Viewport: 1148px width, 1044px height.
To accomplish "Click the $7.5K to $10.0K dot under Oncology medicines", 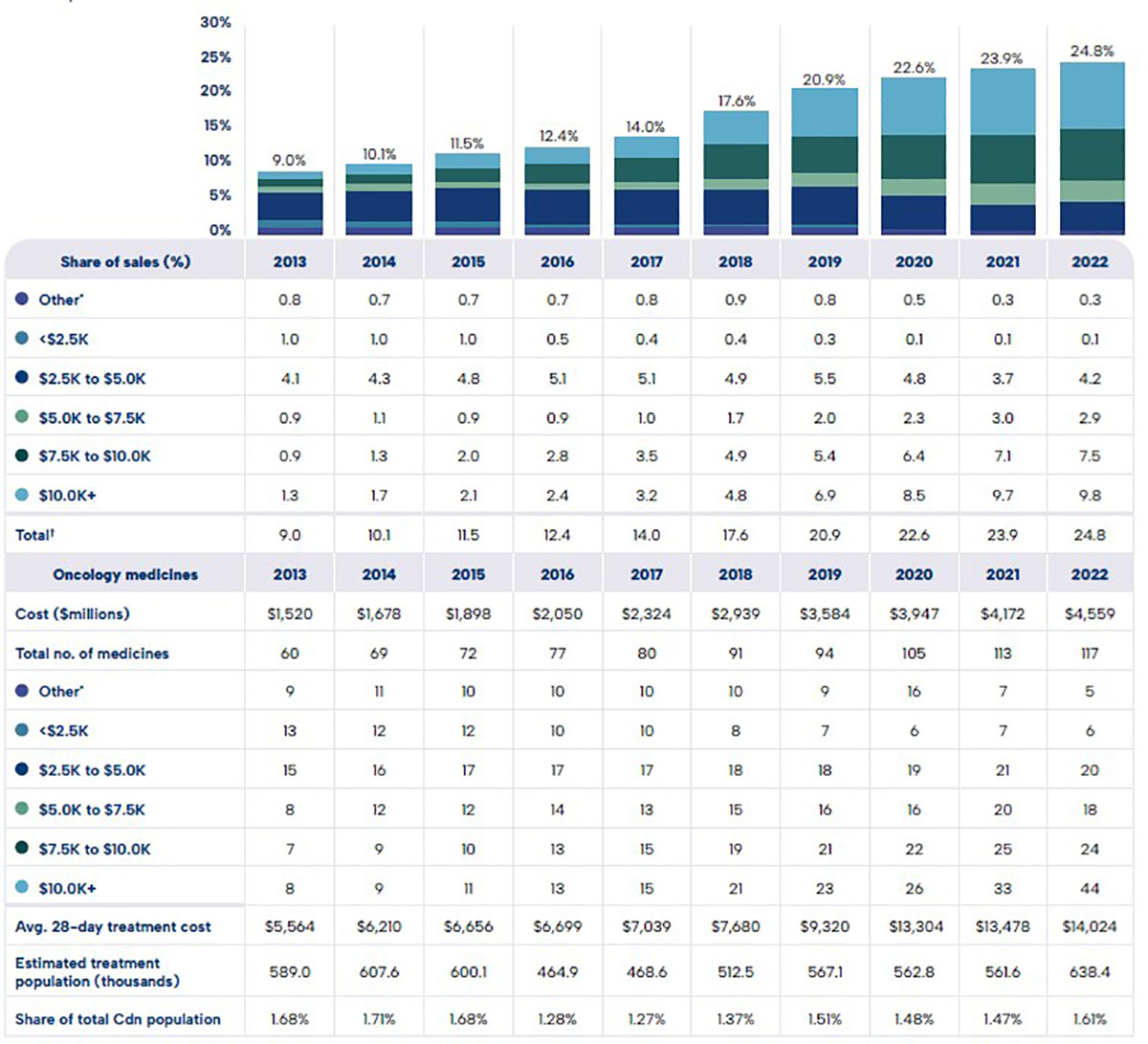I will point(22,849).
